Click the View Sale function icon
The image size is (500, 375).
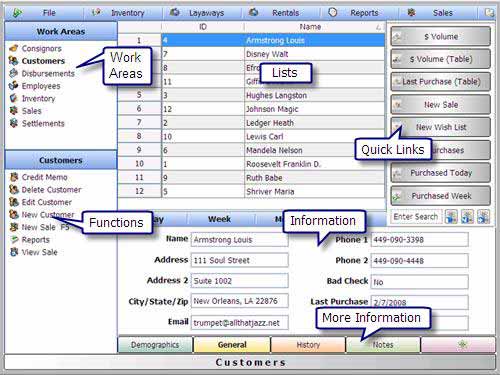click(14, 252)
